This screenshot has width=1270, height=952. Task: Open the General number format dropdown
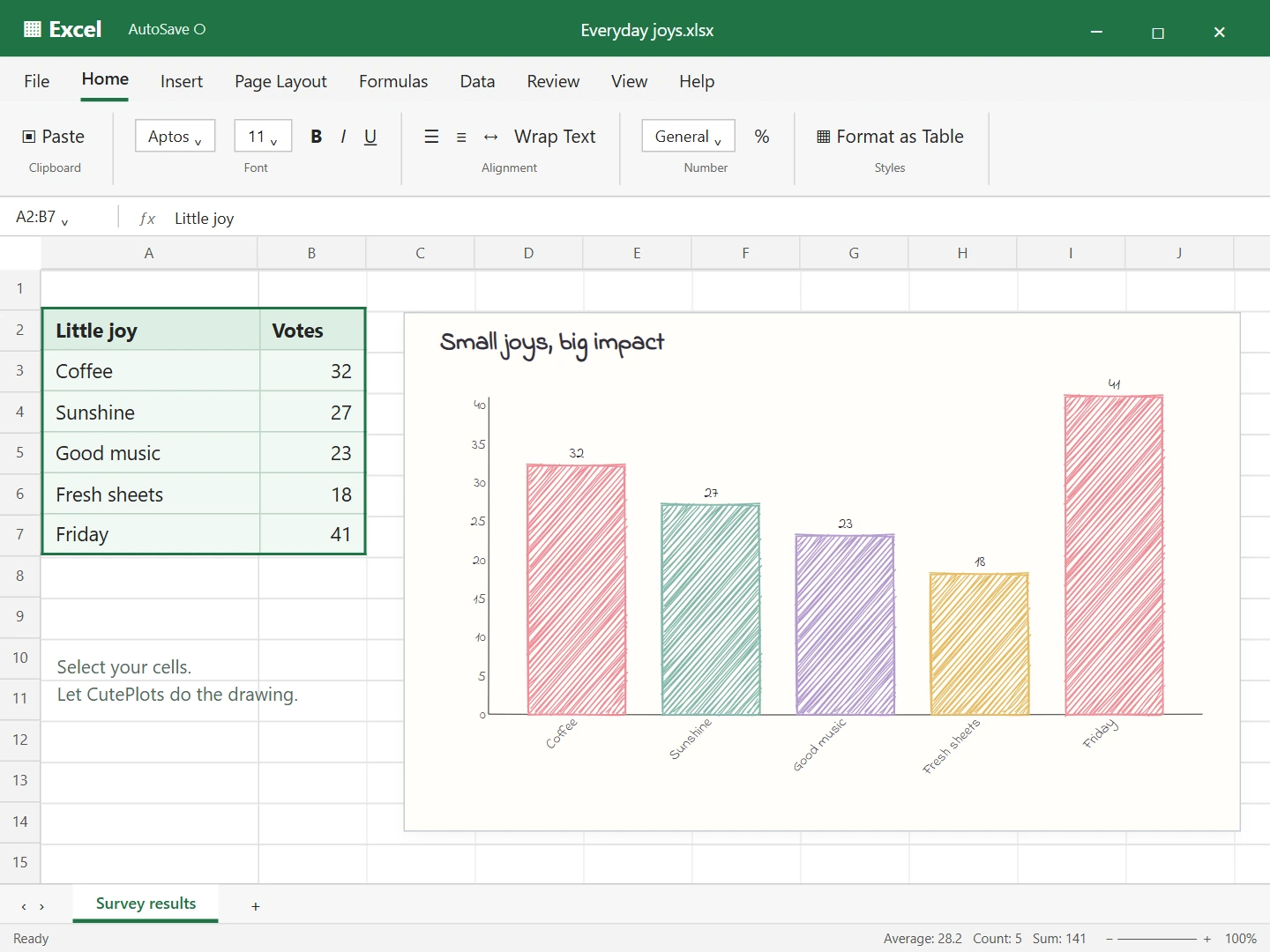[x=689, y=137]
